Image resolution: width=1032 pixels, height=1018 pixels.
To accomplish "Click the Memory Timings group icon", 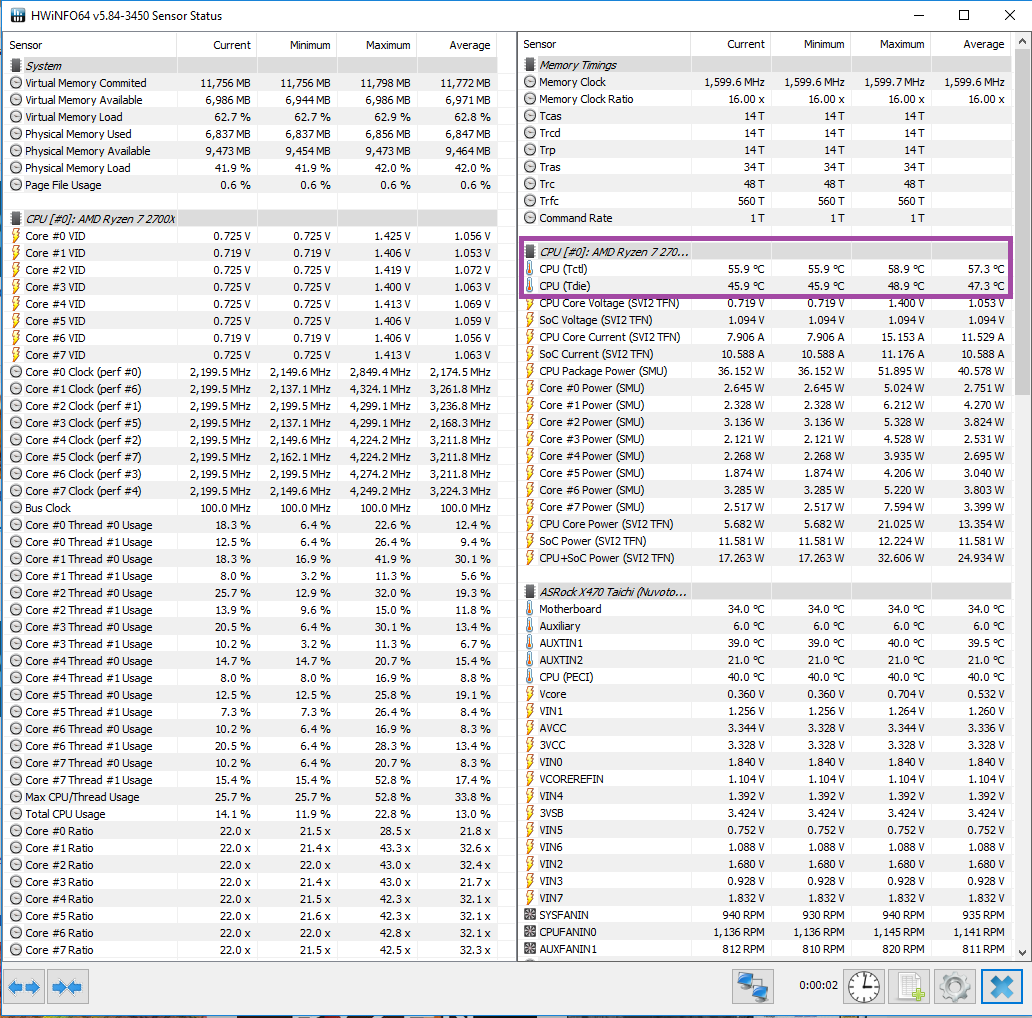I will pyautogui.click(x=530, y=64).
